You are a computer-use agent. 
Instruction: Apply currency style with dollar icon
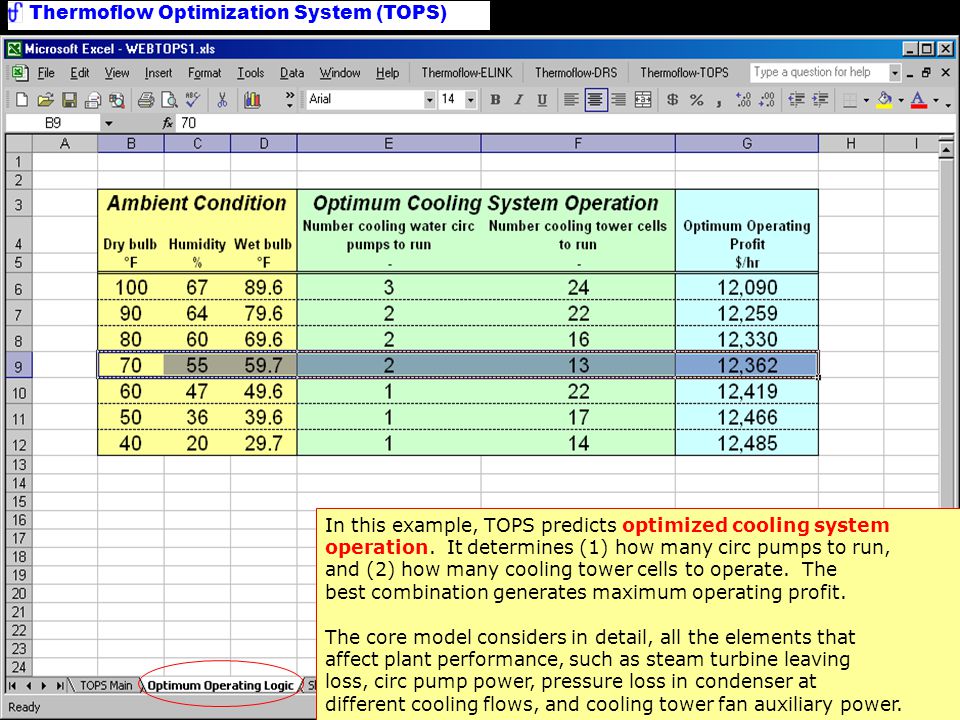(x=672, y=100)
